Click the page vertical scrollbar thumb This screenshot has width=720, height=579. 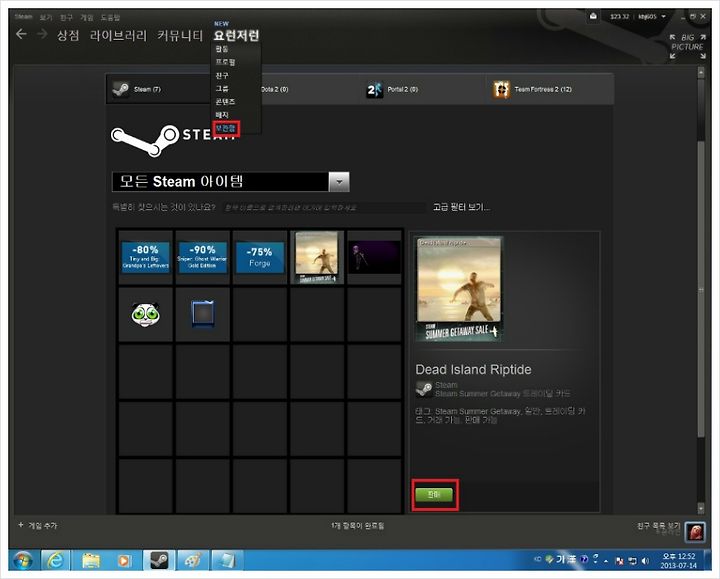coord(701,289)
